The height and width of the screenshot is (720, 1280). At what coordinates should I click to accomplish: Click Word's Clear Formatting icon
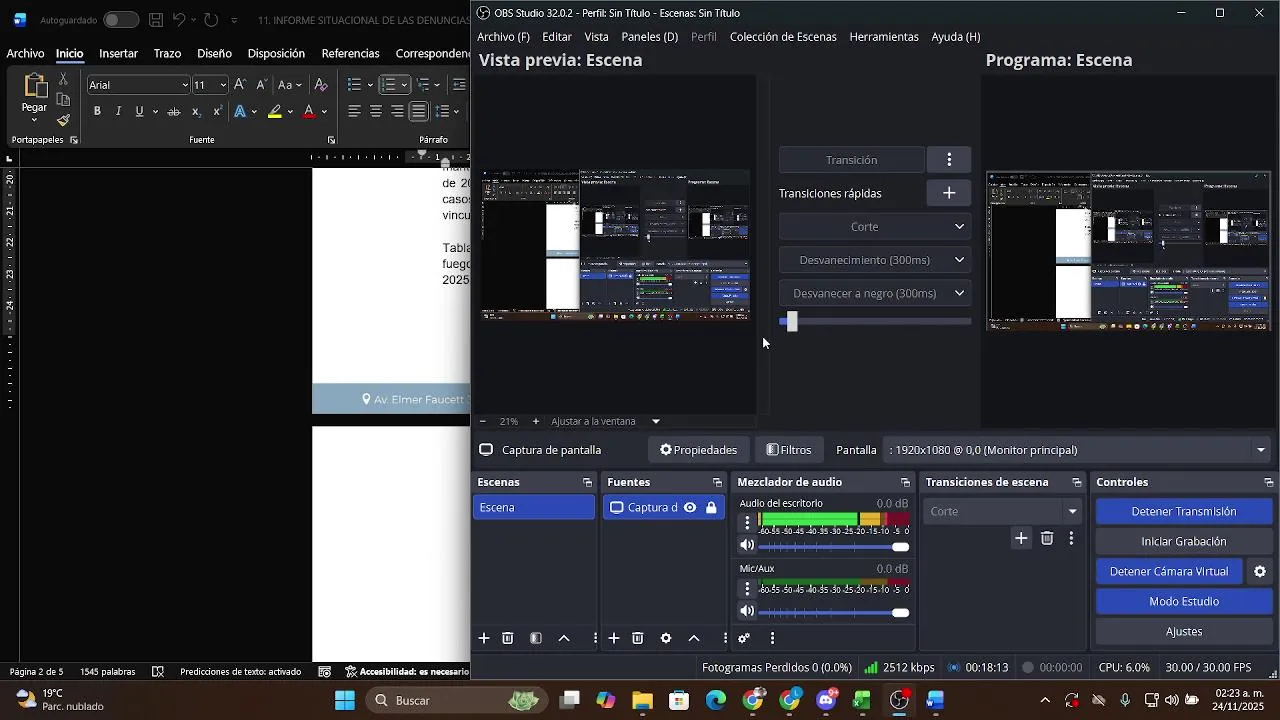coord(321,85)
